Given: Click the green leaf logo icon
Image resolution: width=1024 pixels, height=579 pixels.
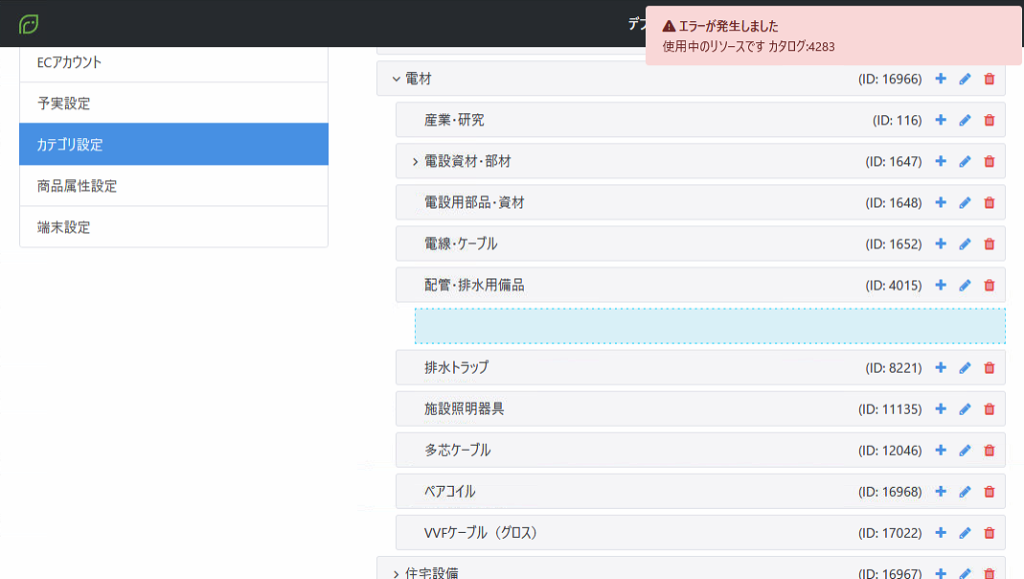Looking at the screenshot, I should pyautogui.click(x=29, y=24).
